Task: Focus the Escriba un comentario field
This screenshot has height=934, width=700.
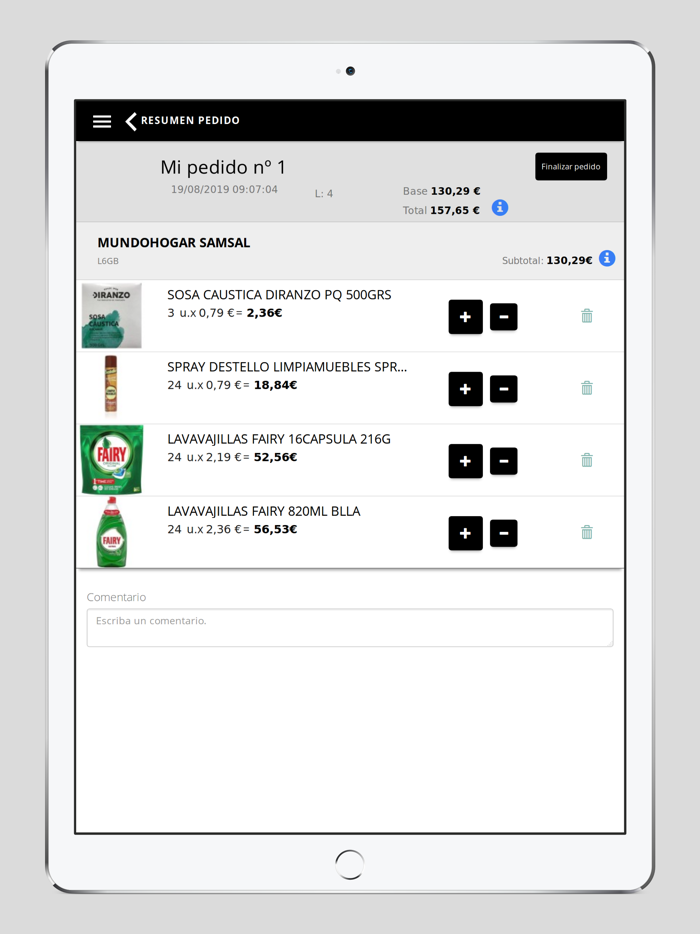Action: [x=350, y=627]
